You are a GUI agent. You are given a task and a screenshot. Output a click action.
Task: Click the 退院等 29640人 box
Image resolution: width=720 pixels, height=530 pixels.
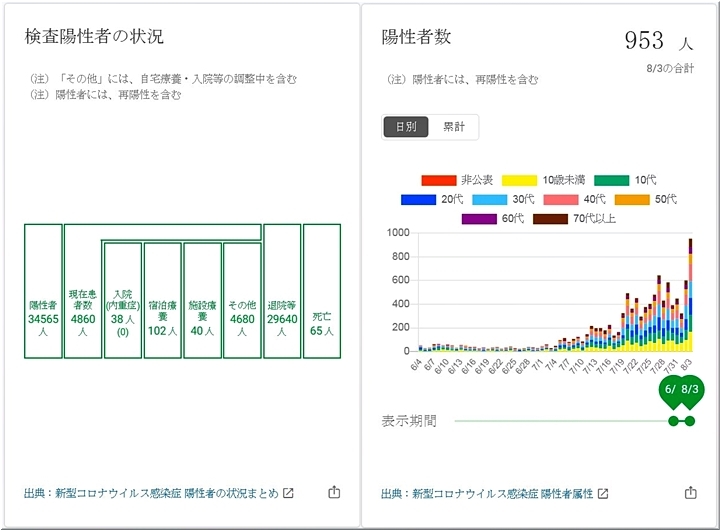click(282, 291)
